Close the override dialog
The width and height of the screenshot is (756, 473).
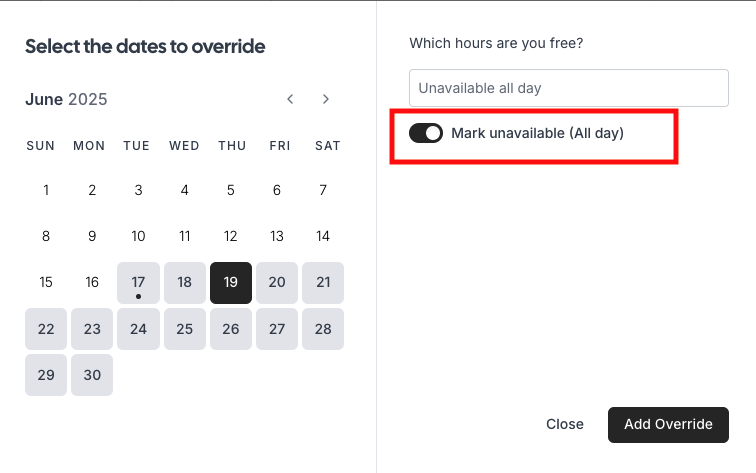[565, 424]
